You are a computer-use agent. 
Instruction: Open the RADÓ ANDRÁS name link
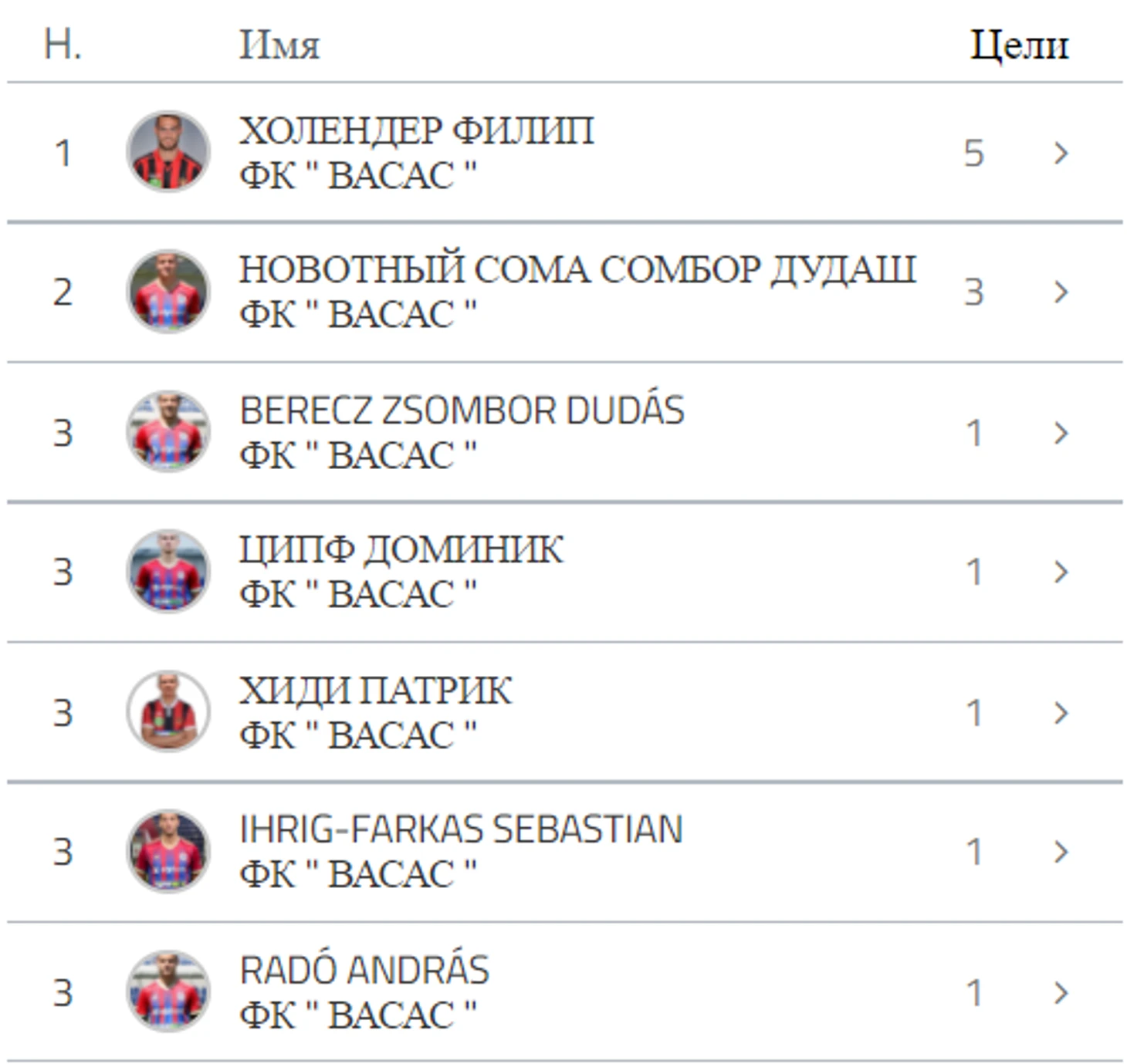[x=364, y=969]
